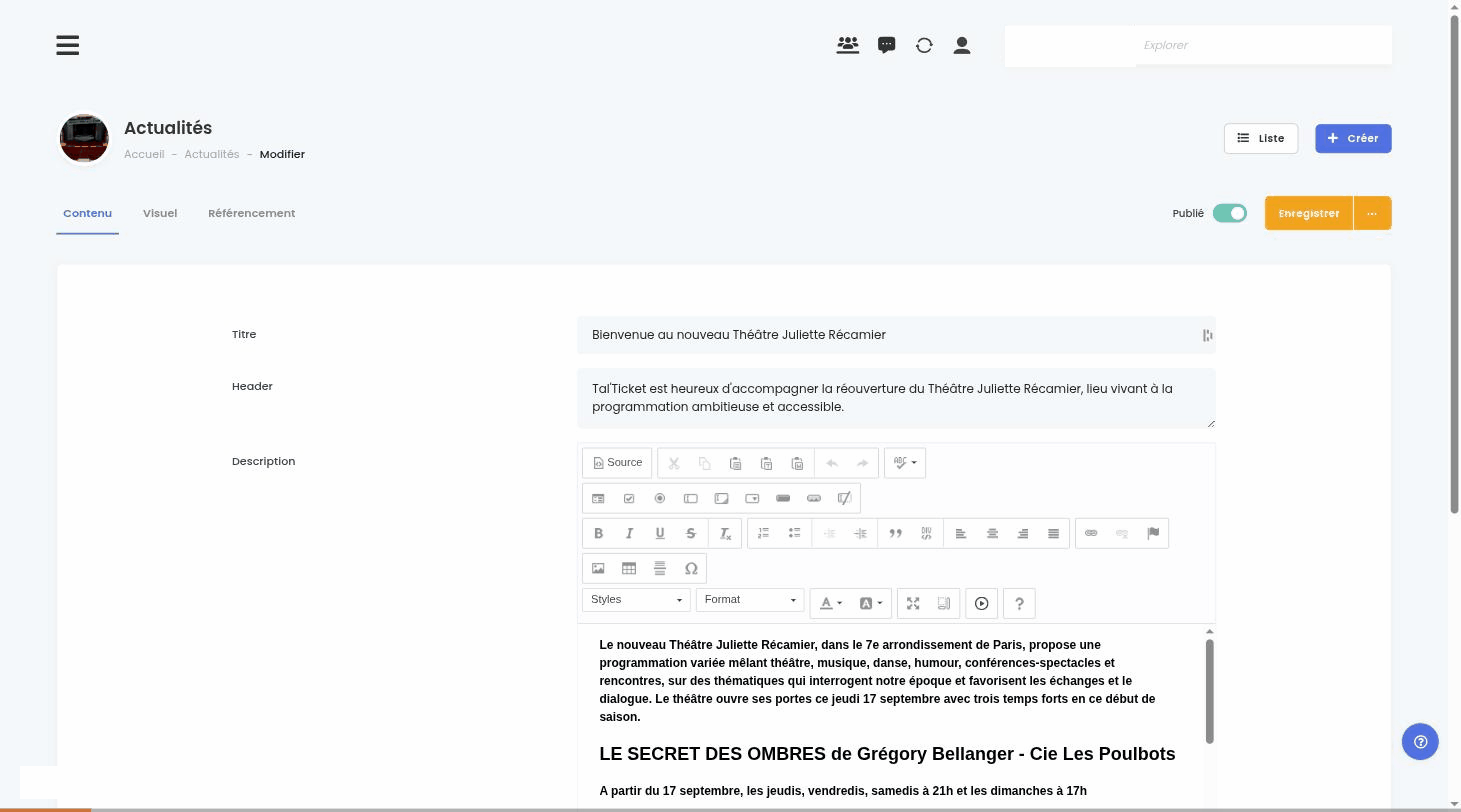The image size is (1461, 812).
Task: Insert a bulleted list
Action: click(795, 533)
